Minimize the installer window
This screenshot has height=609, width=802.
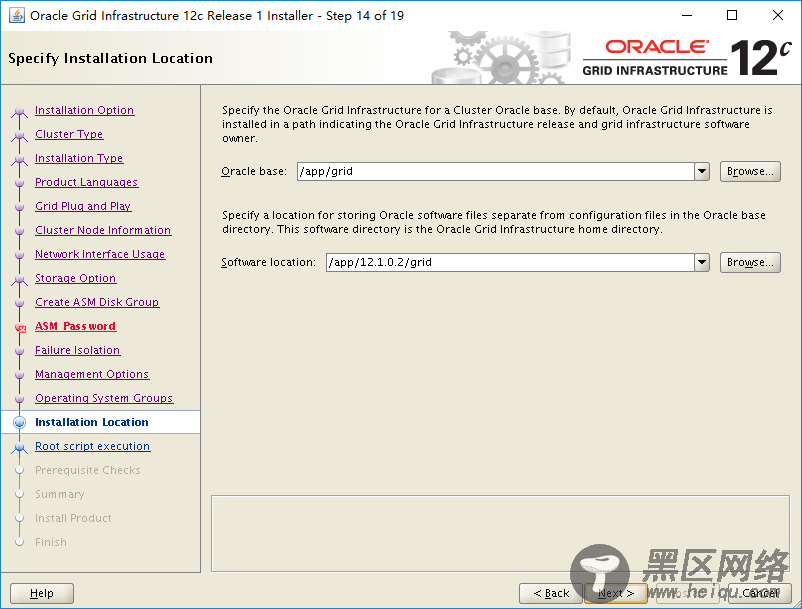(687, 15)
